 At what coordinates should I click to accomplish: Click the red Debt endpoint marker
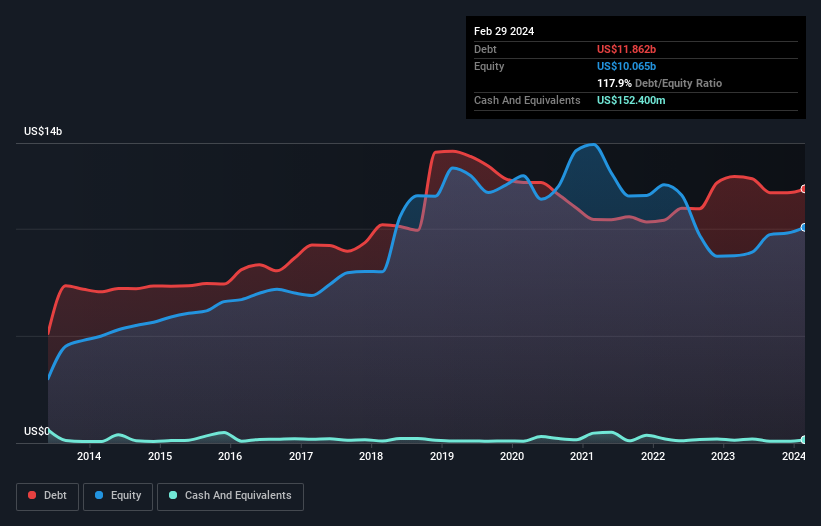tap(804, 189)
